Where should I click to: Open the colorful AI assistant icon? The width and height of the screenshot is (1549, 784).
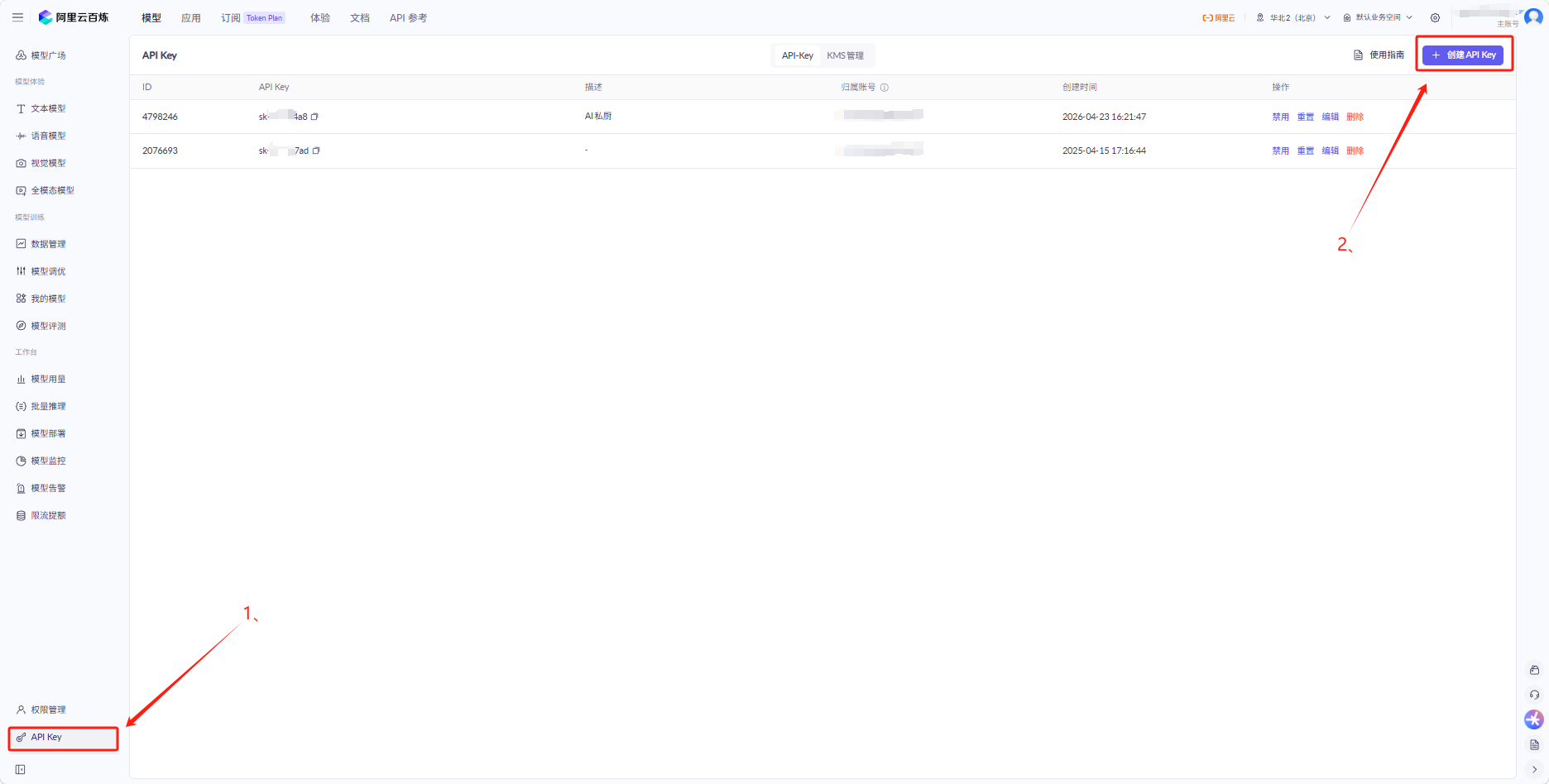[x=1534, y=719]
